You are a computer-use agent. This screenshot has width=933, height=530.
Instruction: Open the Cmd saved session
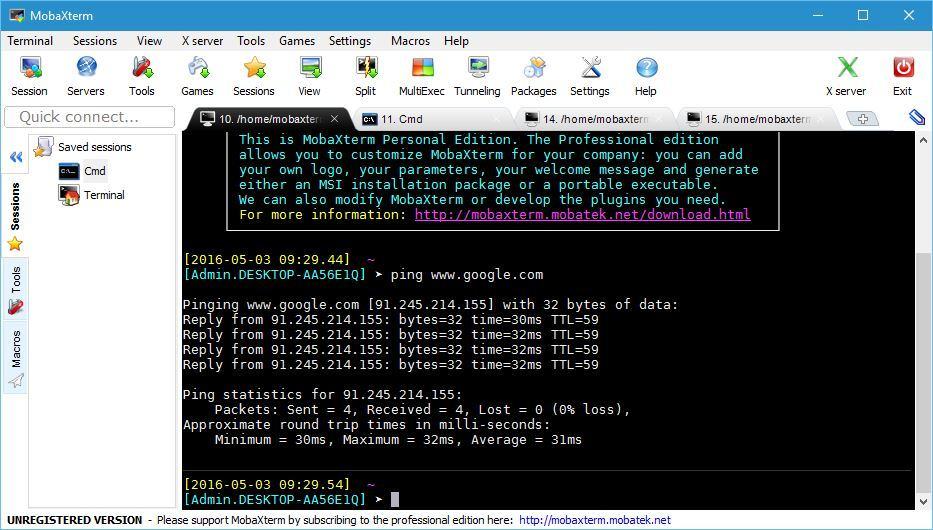[x=83, y=171]
